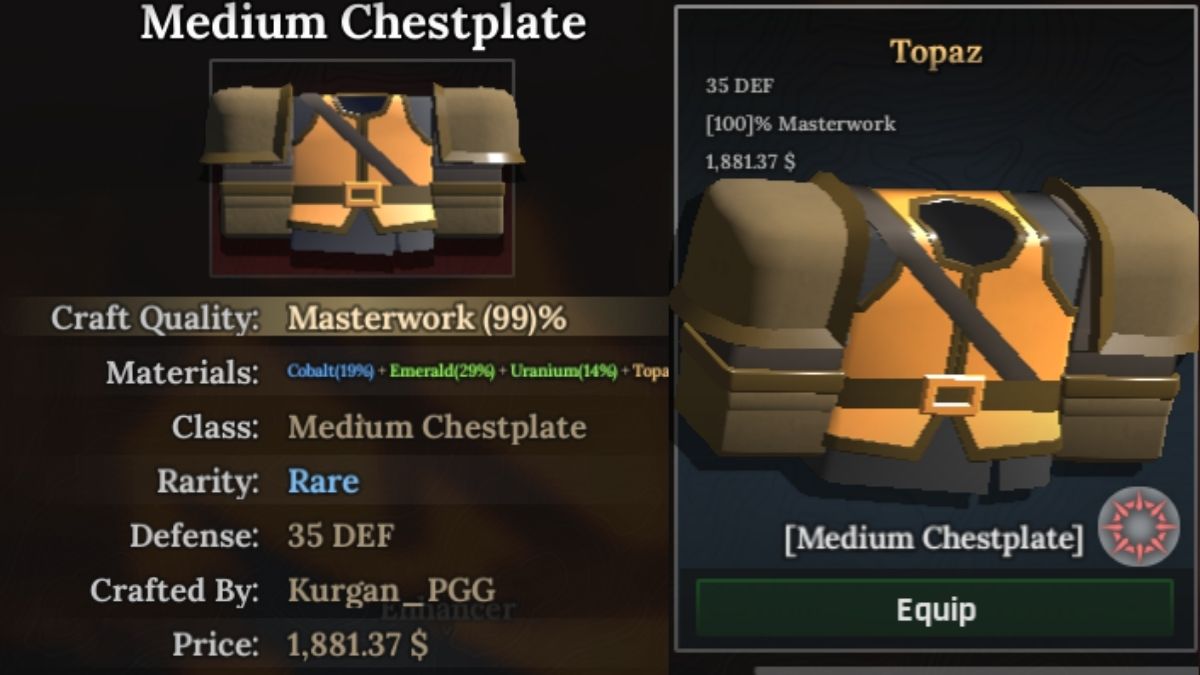Select the Masterwork (99)% craft quality value

point(427,318)
